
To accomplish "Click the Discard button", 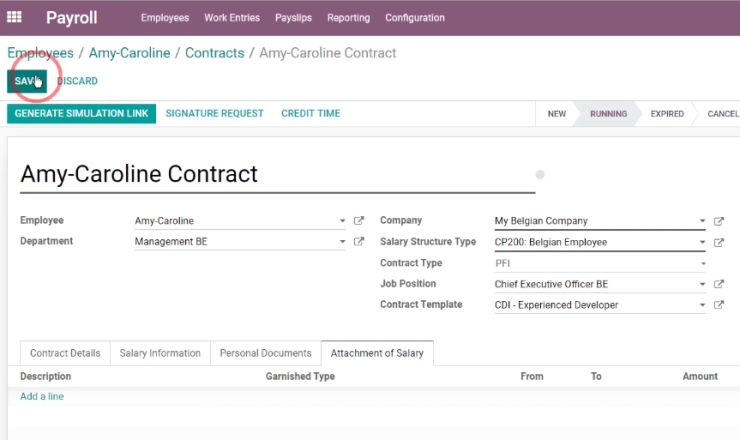I will point(77,81).
